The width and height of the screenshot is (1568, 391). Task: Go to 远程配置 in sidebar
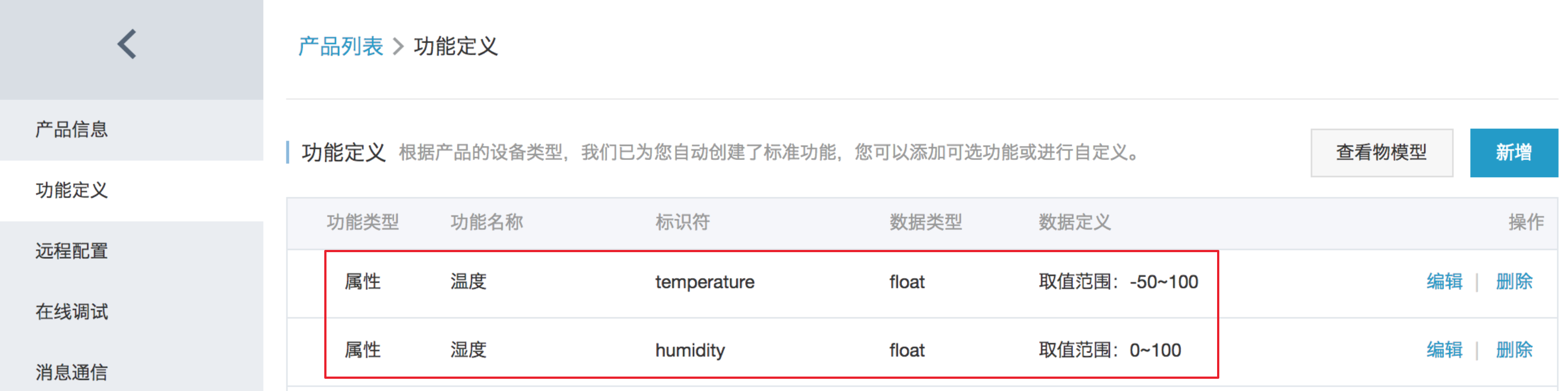coord(71,251)
